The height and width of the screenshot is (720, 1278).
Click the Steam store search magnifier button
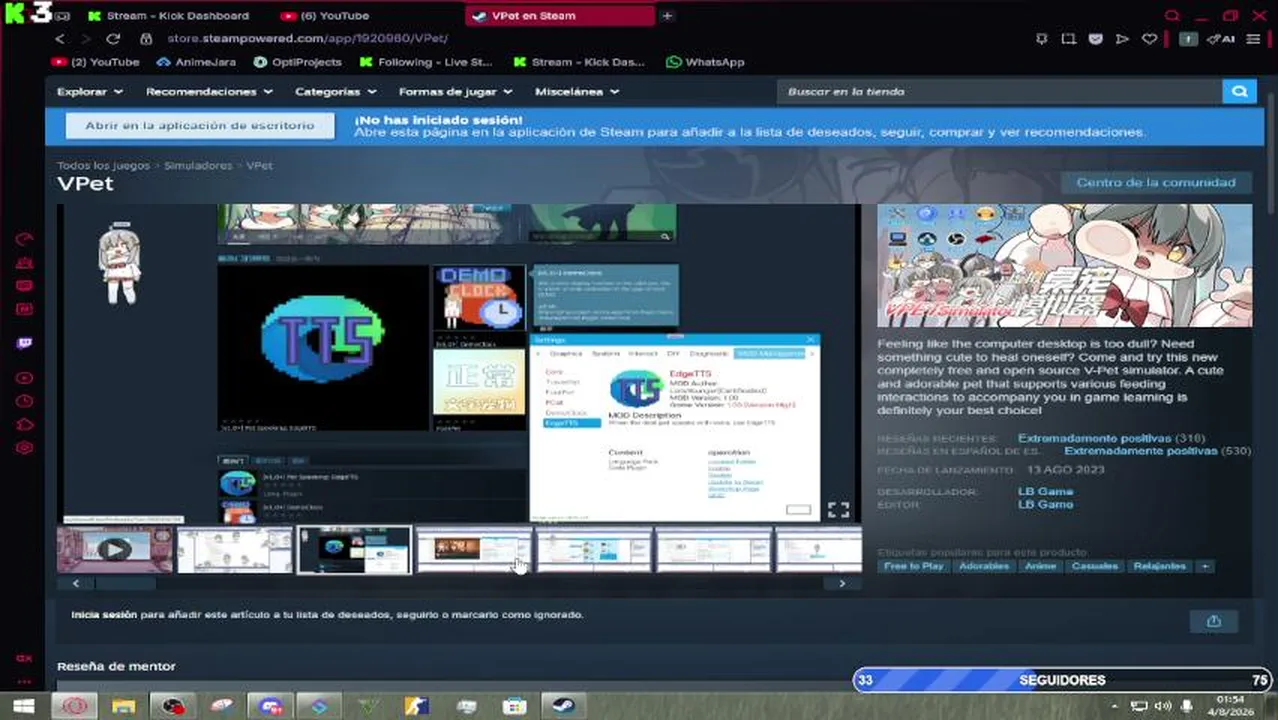(1239, 91)
